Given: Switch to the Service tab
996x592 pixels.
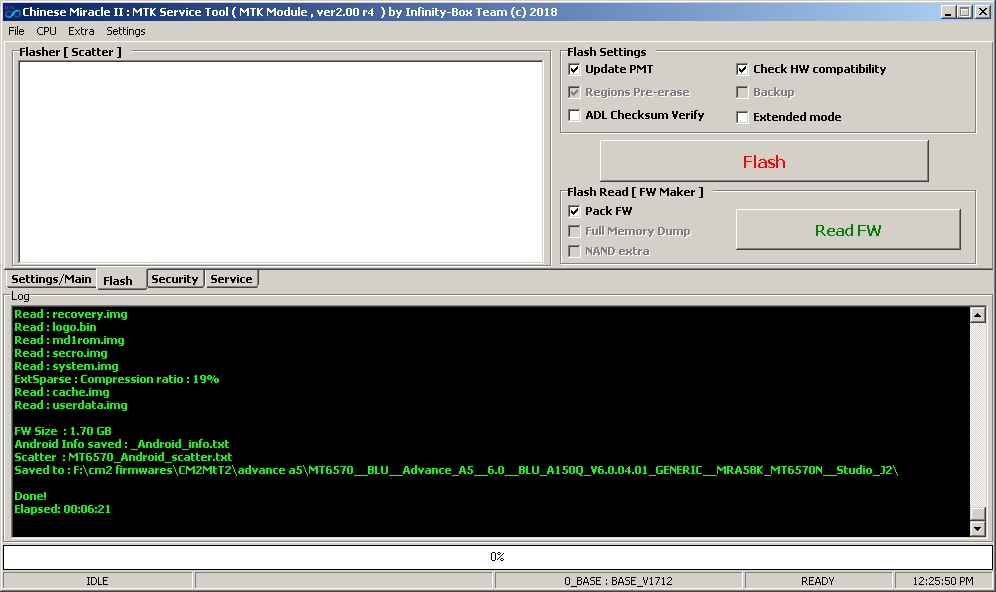Looking at the screenshot, I should tap(231, 279).
